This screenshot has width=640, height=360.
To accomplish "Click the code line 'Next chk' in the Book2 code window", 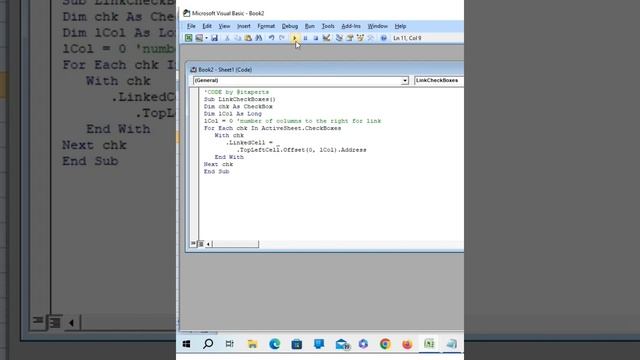I will pos(218,164).
